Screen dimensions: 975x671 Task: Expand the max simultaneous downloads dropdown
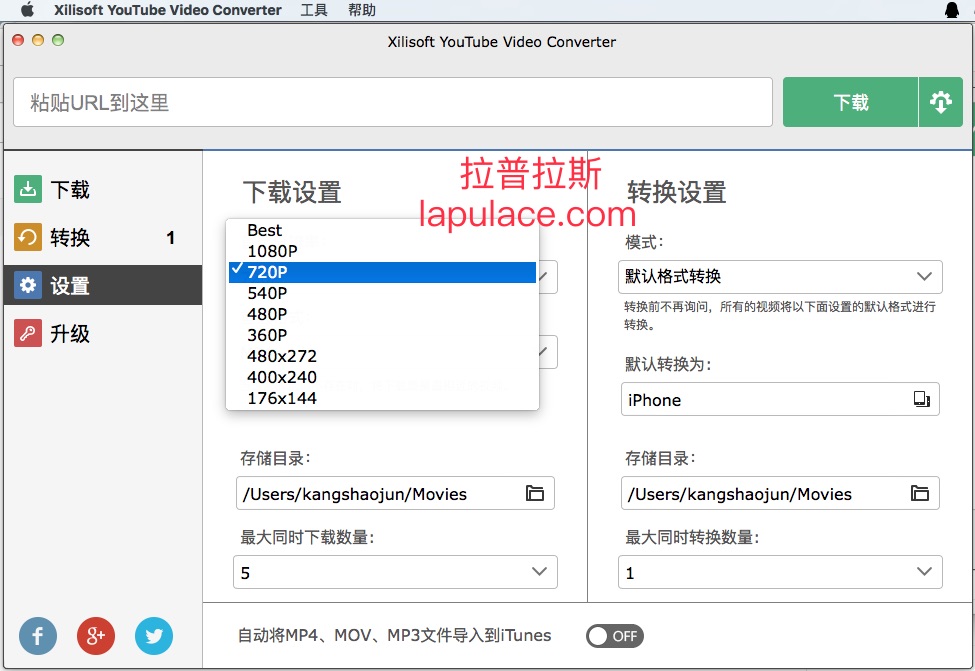click(395, 572)
